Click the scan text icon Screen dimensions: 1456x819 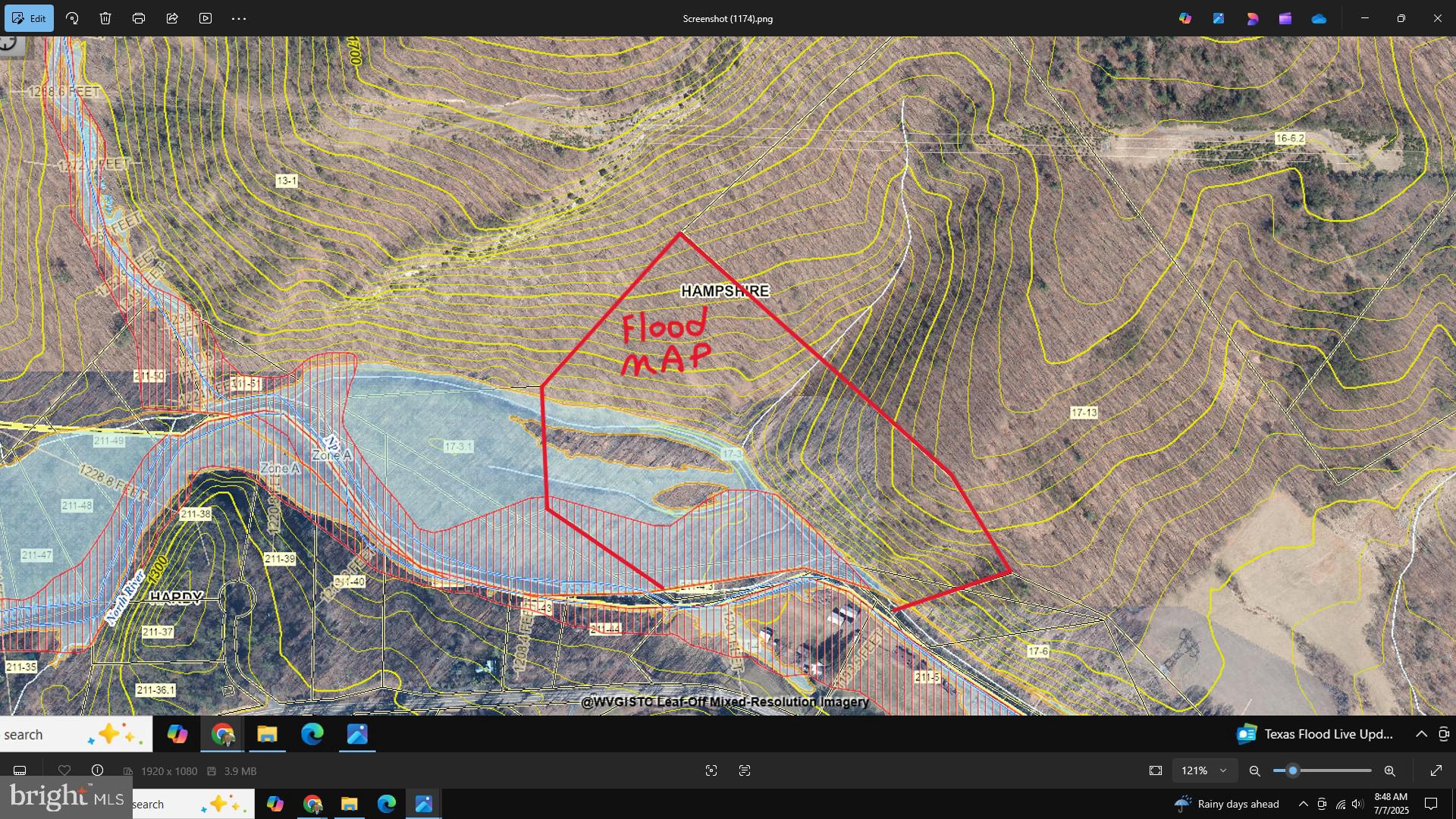(745, 770)
